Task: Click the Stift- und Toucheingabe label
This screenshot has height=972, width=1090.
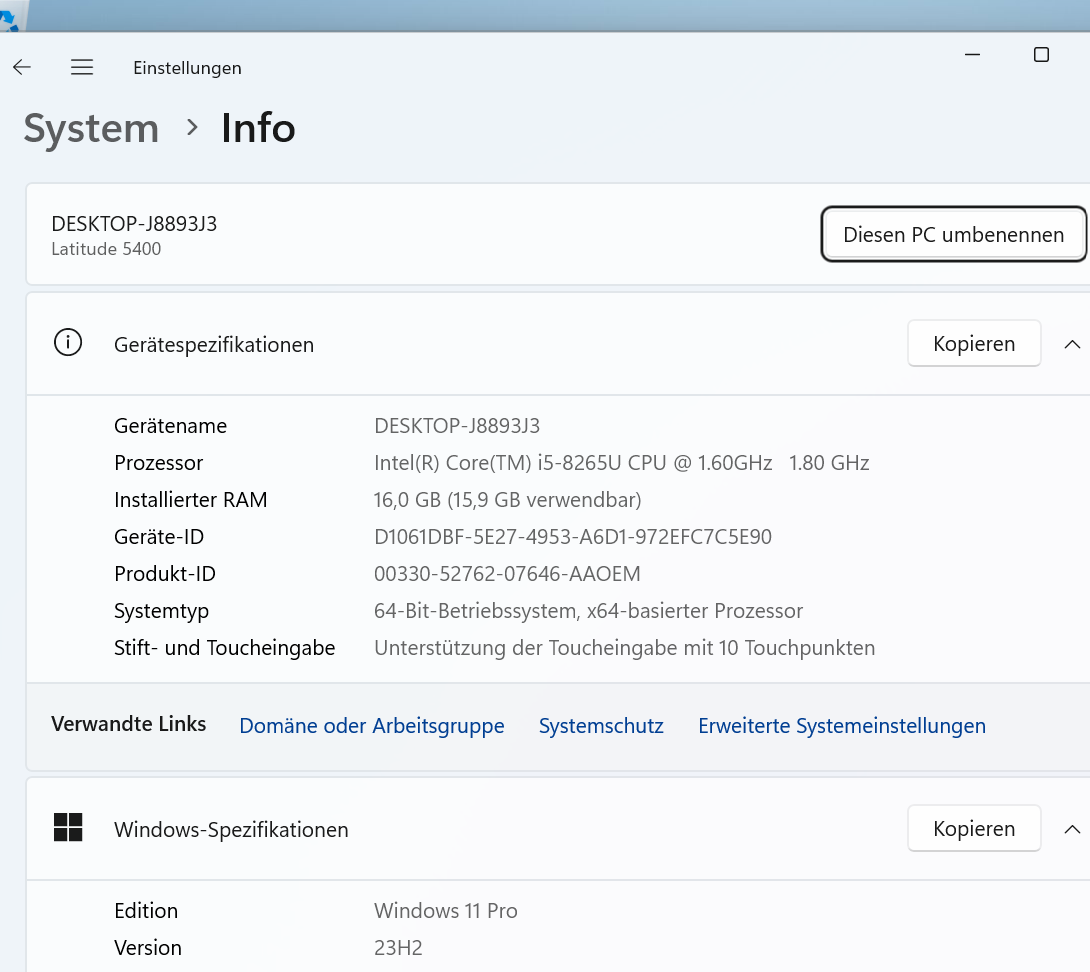Action: coord(225,648)
